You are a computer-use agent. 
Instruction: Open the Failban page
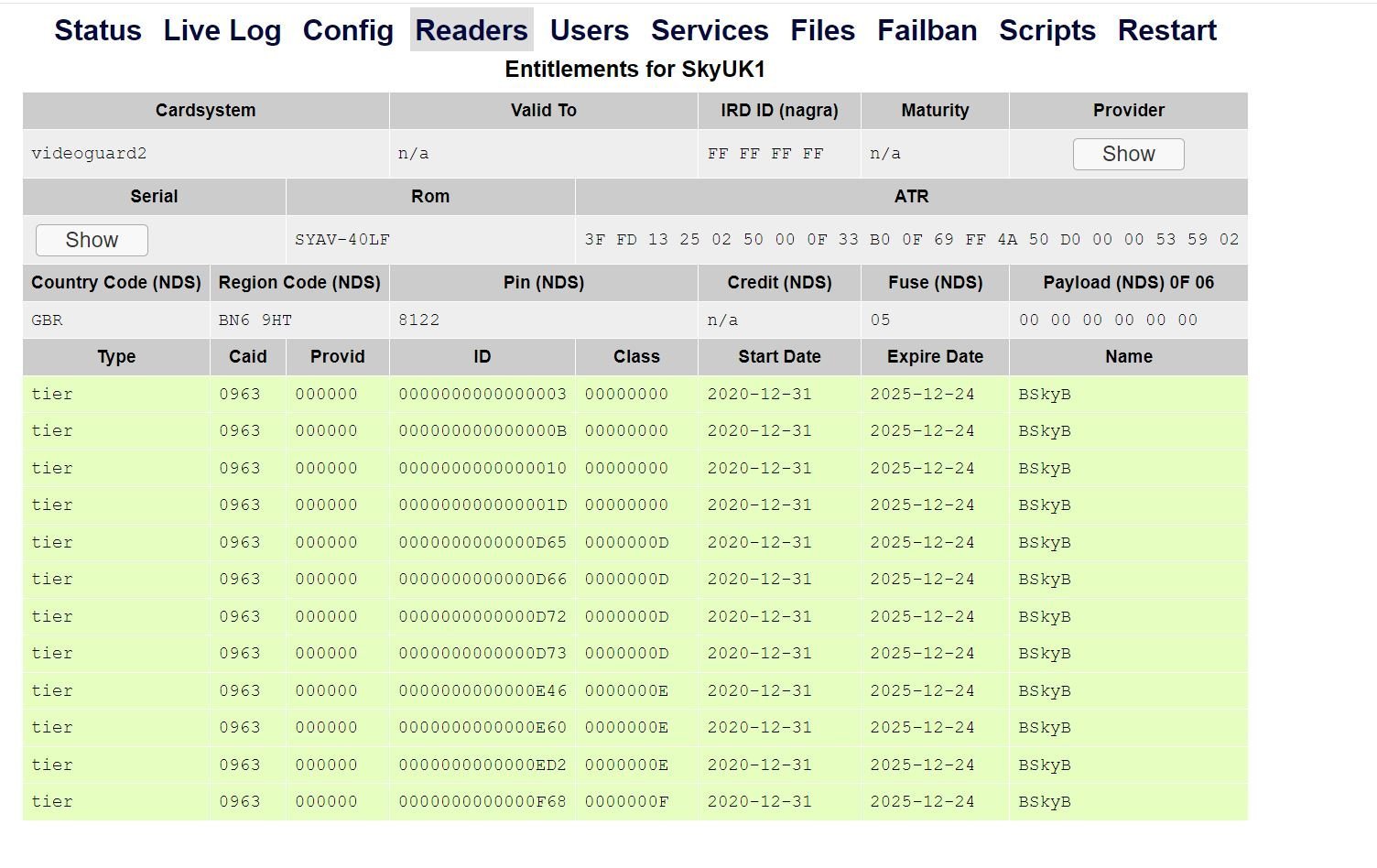(927, 30)
